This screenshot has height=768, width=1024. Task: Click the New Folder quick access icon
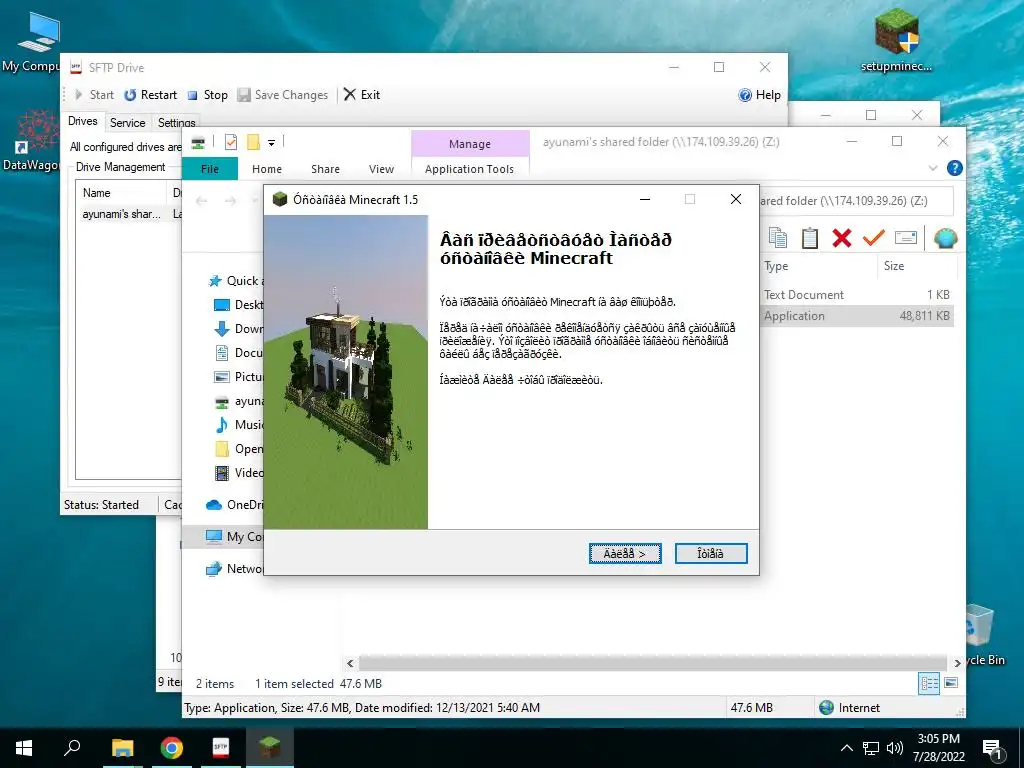point(253,142)
